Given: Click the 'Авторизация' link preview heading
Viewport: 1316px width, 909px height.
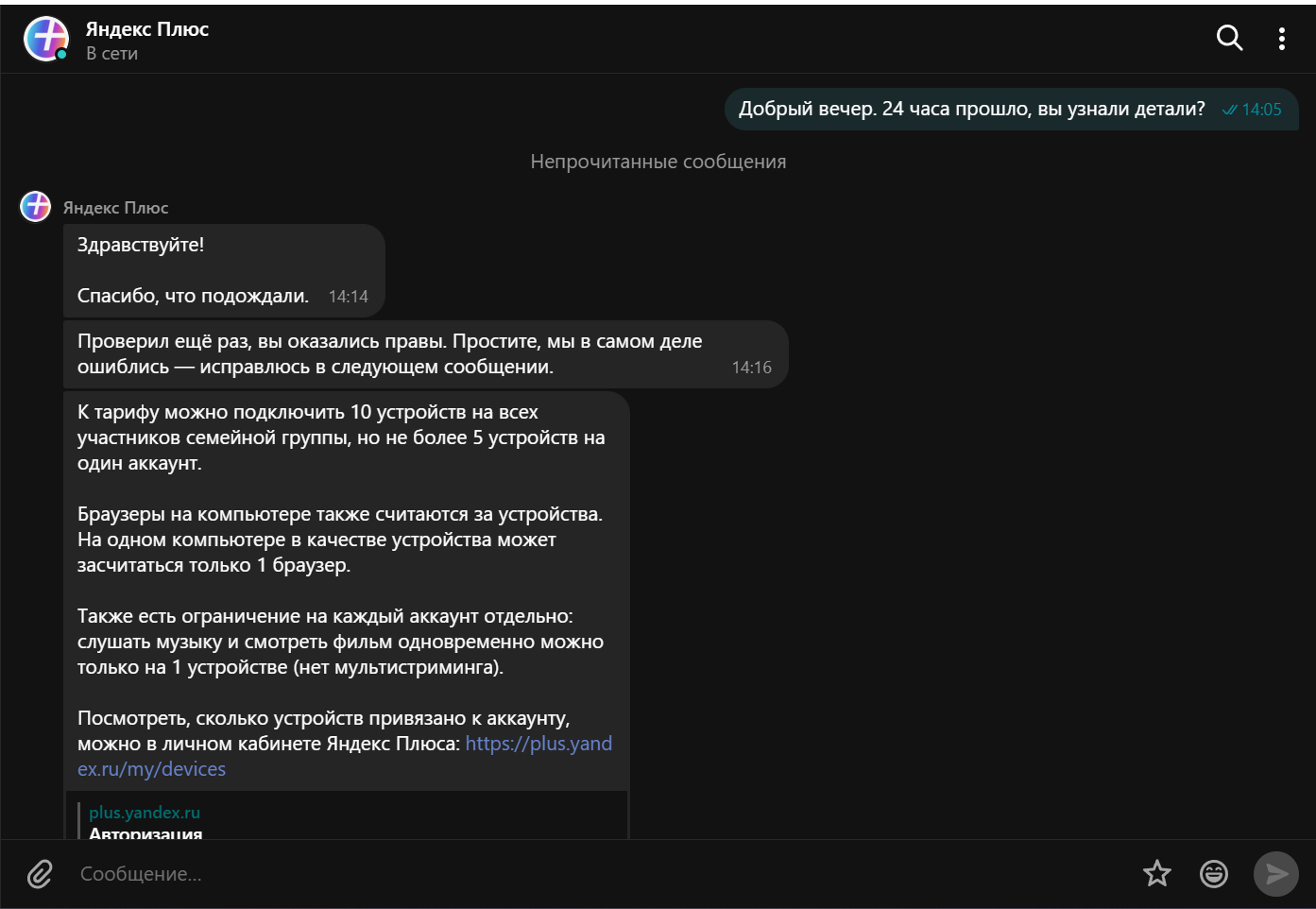Looking at the screenshot, I should point(145,833).
